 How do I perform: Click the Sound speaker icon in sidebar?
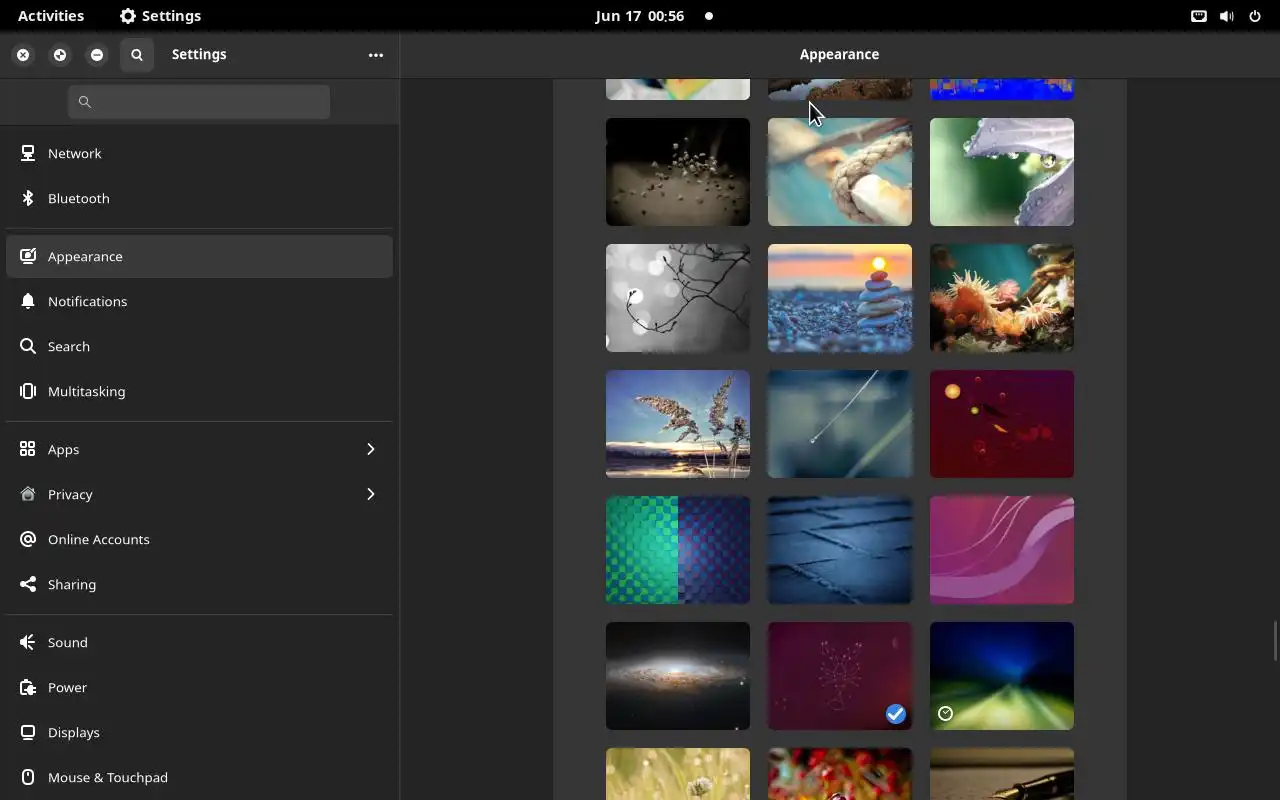(28, 642)
